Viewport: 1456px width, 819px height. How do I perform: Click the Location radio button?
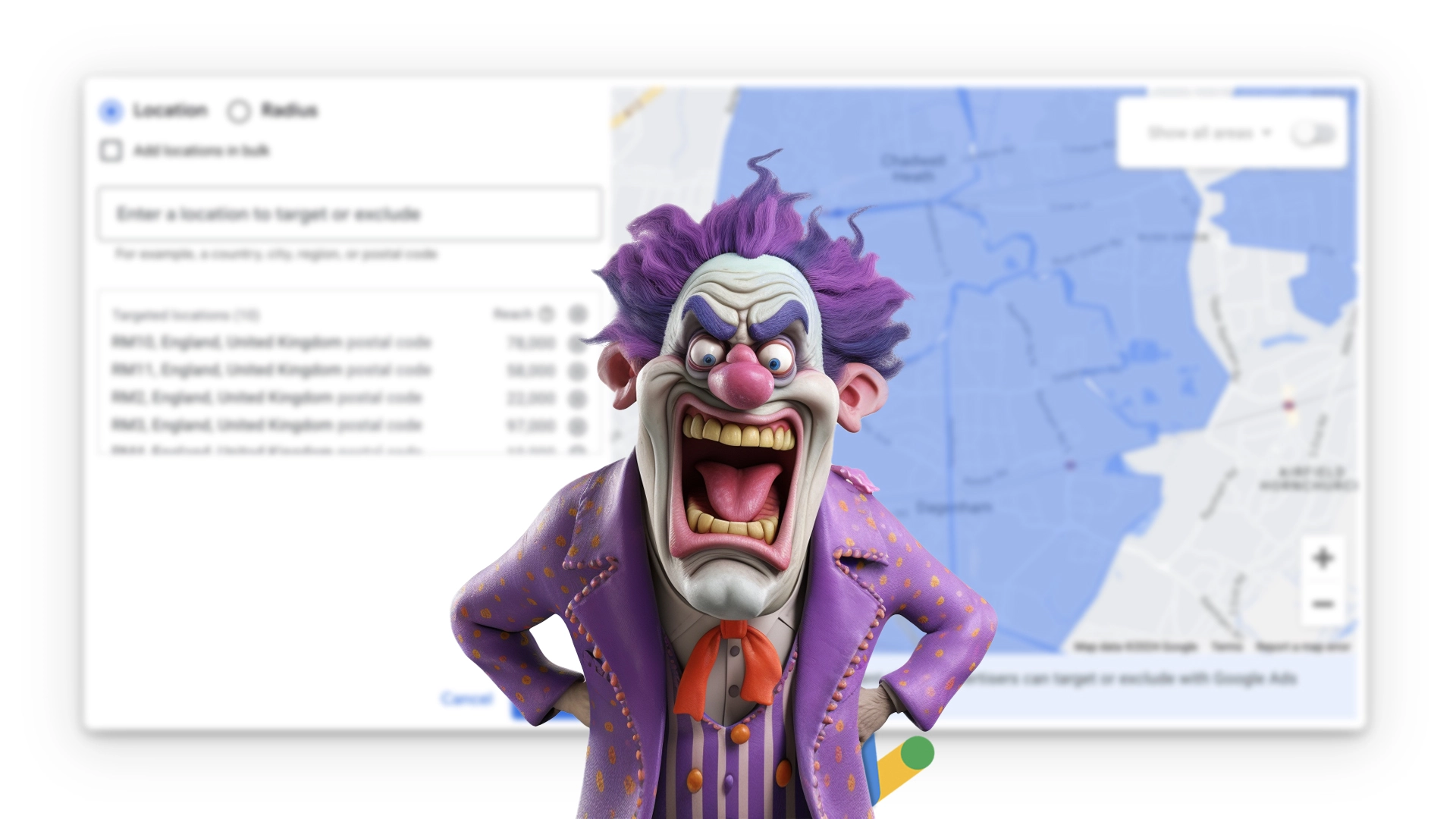point(112,110)
